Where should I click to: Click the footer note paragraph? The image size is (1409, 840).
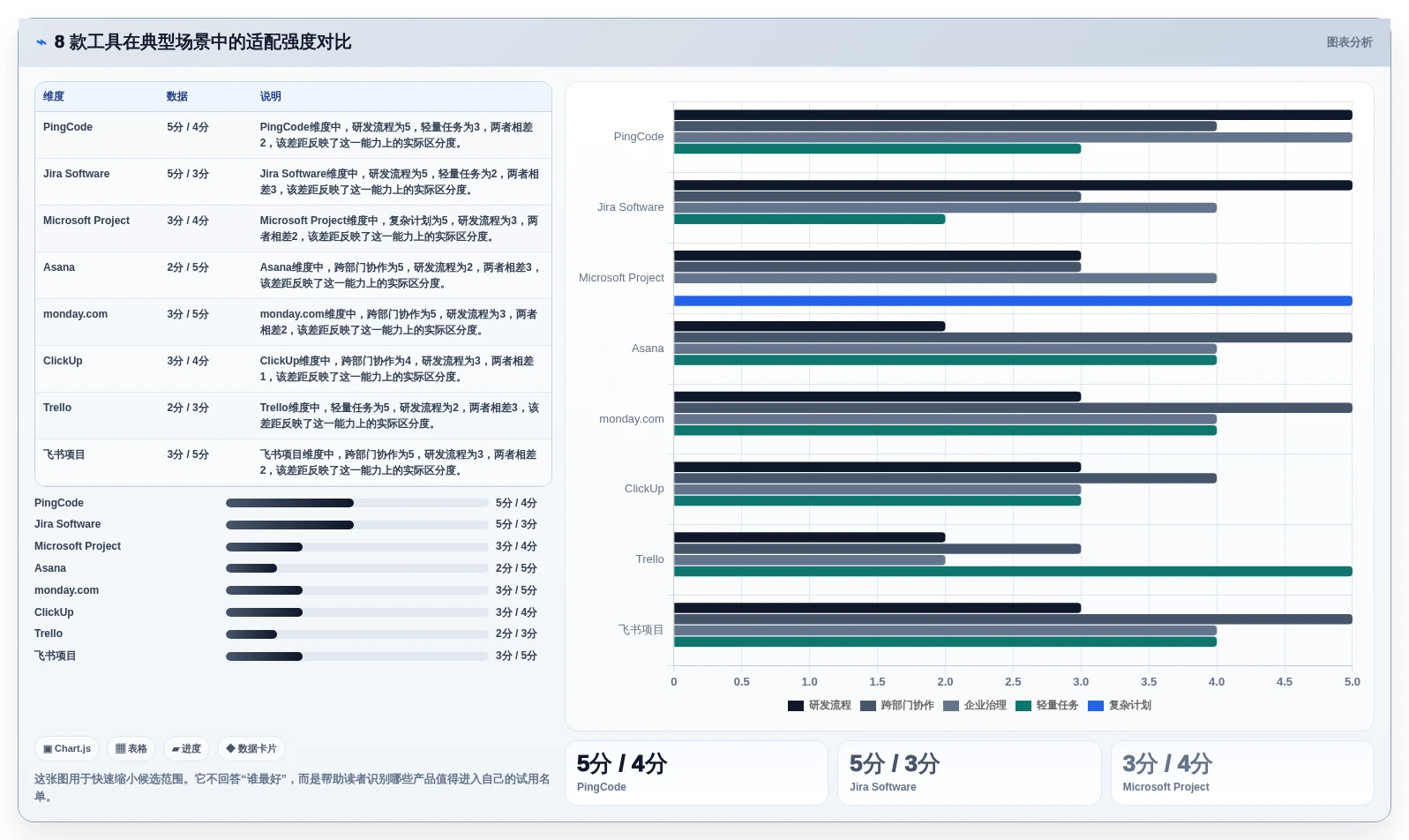292,788
